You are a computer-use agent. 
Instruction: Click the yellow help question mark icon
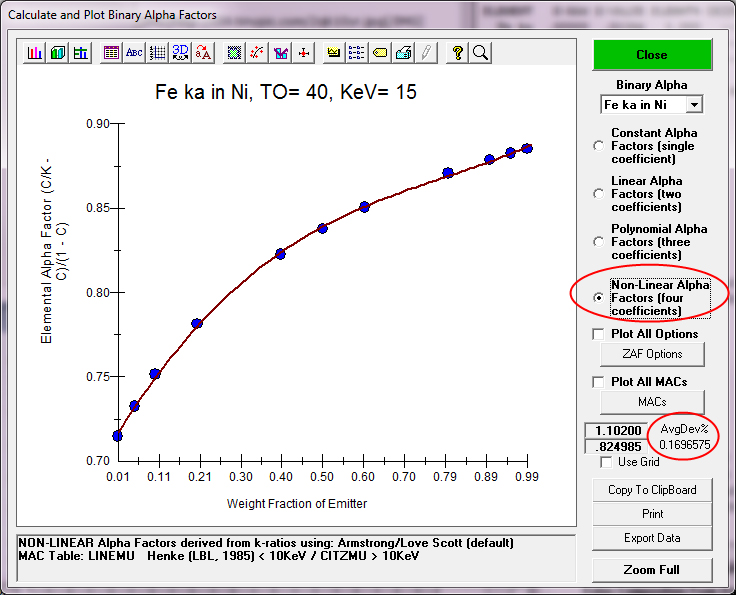pos(457,53)
